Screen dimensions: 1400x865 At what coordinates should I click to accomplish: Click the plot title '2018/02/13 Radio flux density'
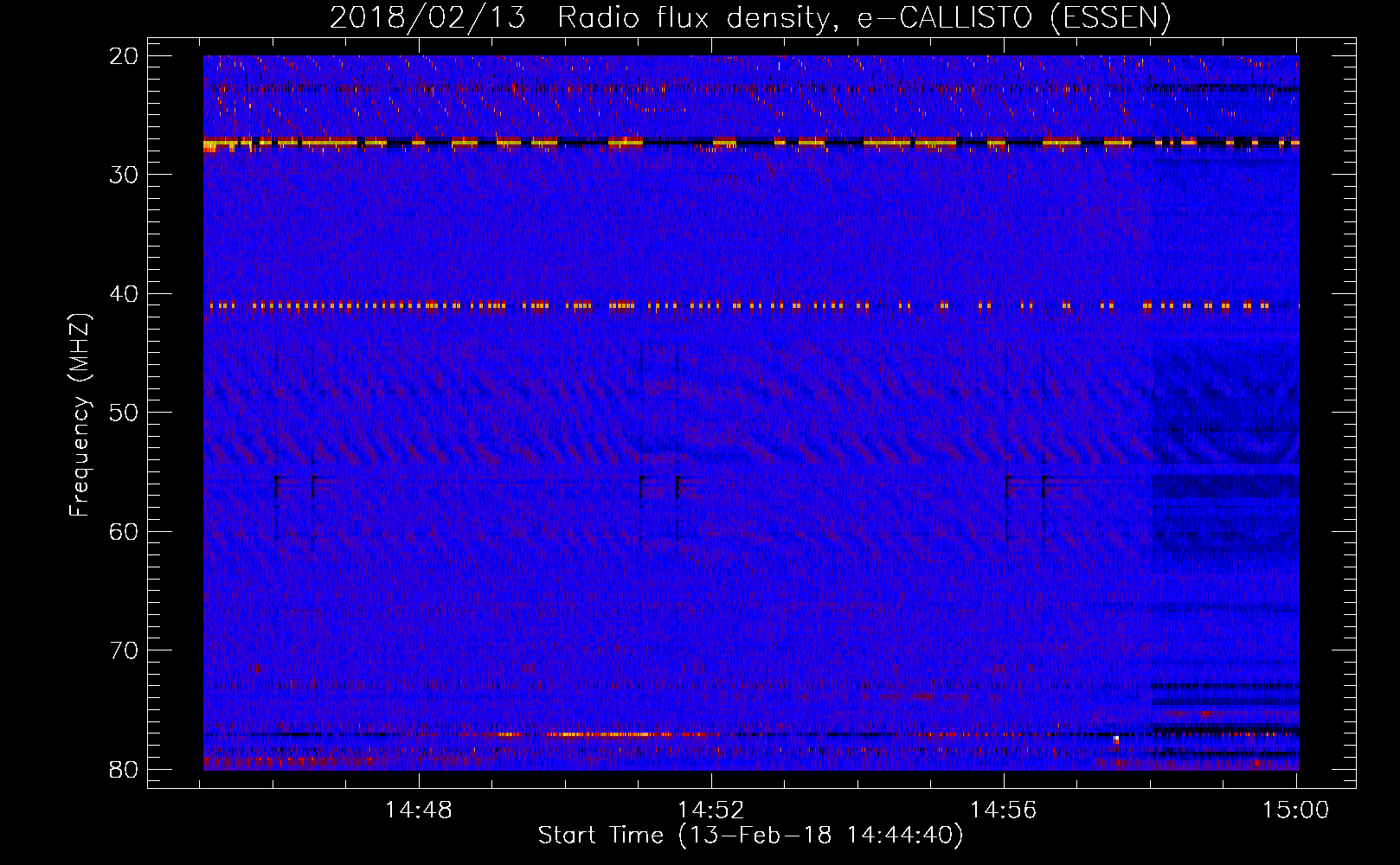pyautogui.click(x=749, y=17)
